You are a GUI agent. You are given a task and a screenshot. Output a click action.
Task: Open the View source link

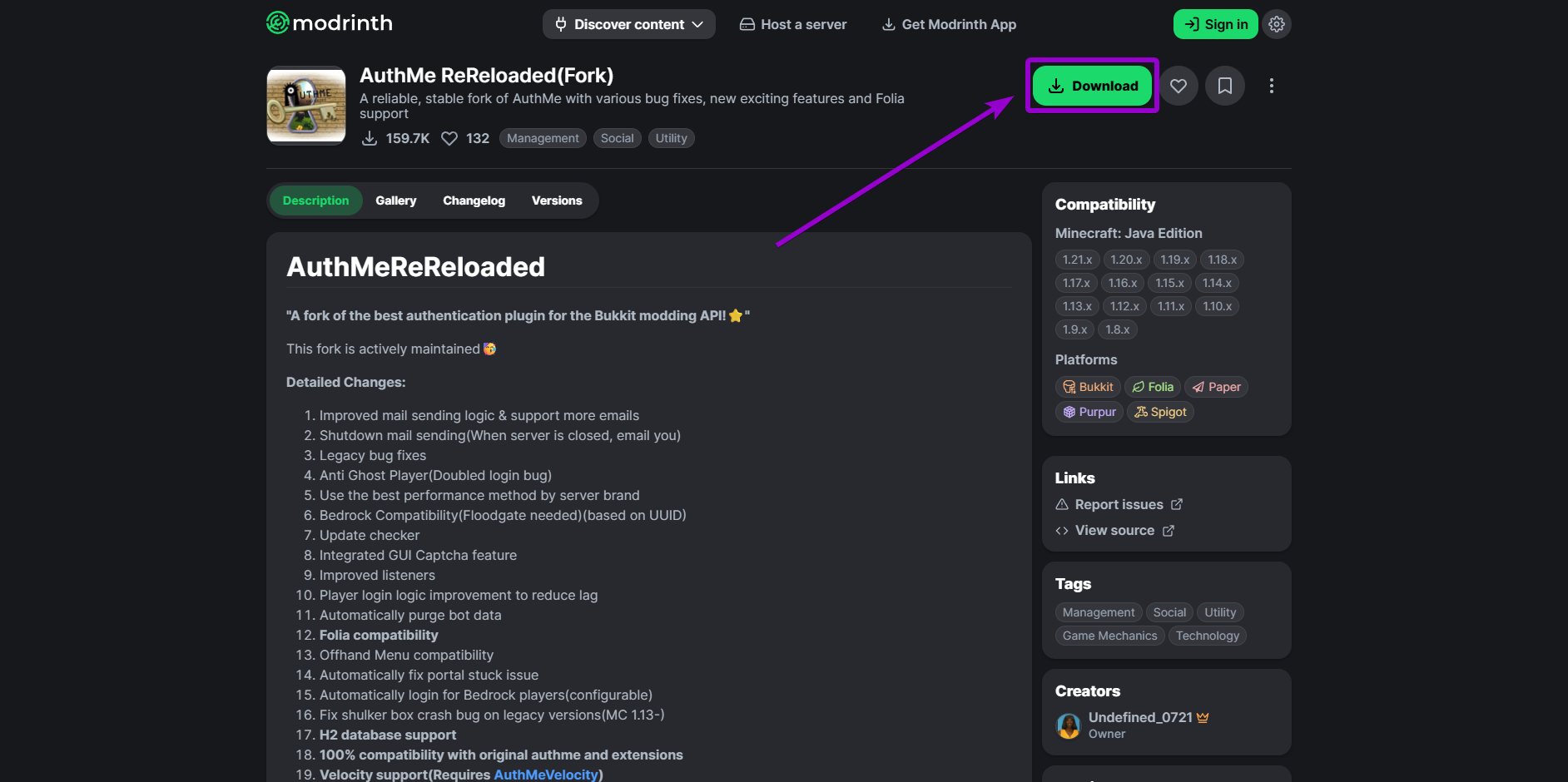pyautogui.click(x=1114, y=531)
